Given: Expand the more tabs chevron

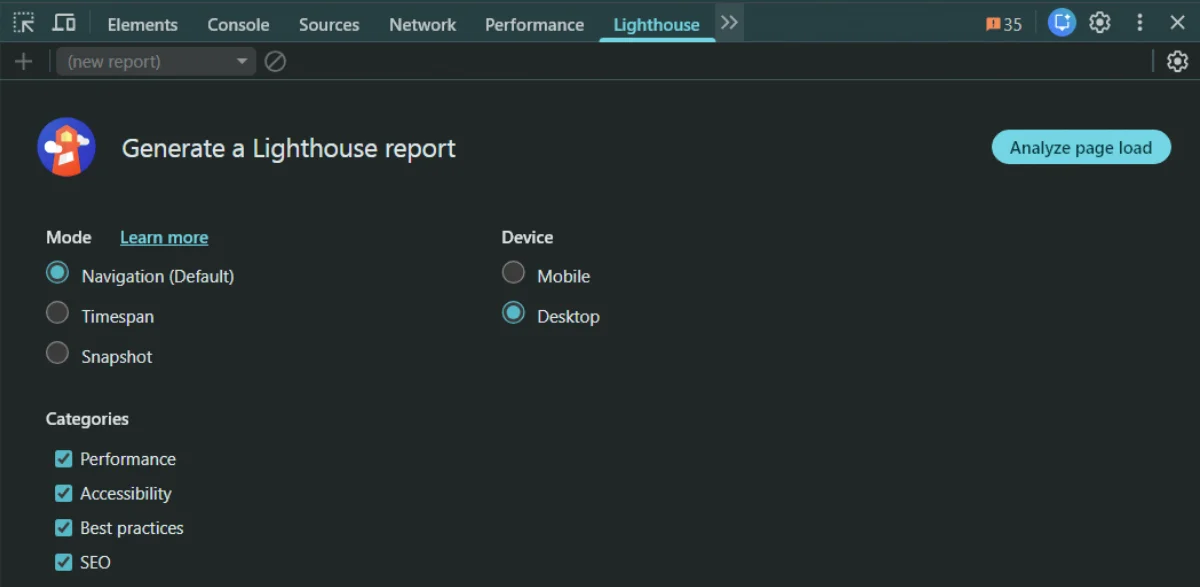Looking at the screenshot, I should (729, 23).
